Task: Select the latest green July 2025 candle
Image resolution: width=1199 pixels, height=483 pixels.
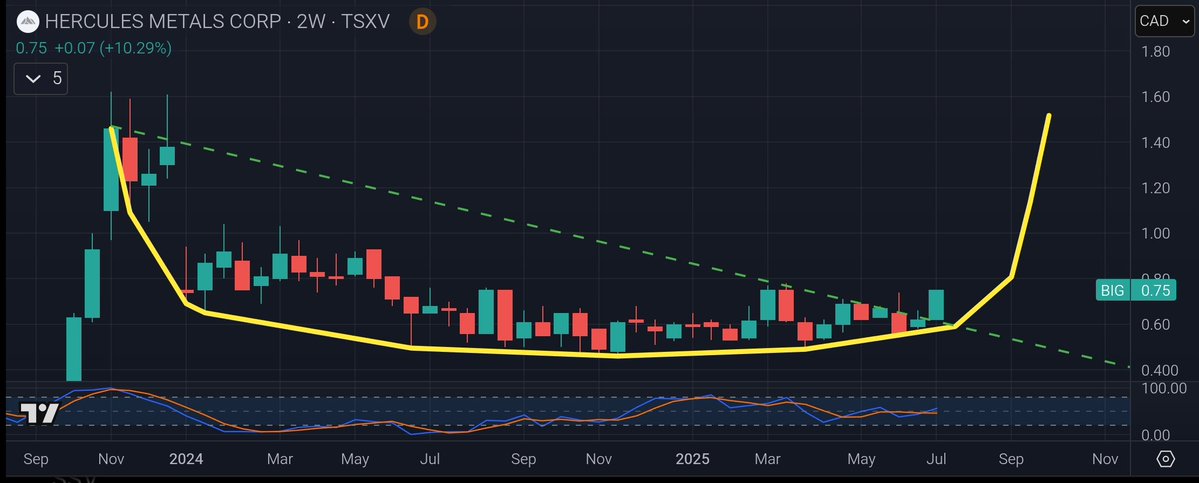Action: pyautogui.click(x=936, y=305)
